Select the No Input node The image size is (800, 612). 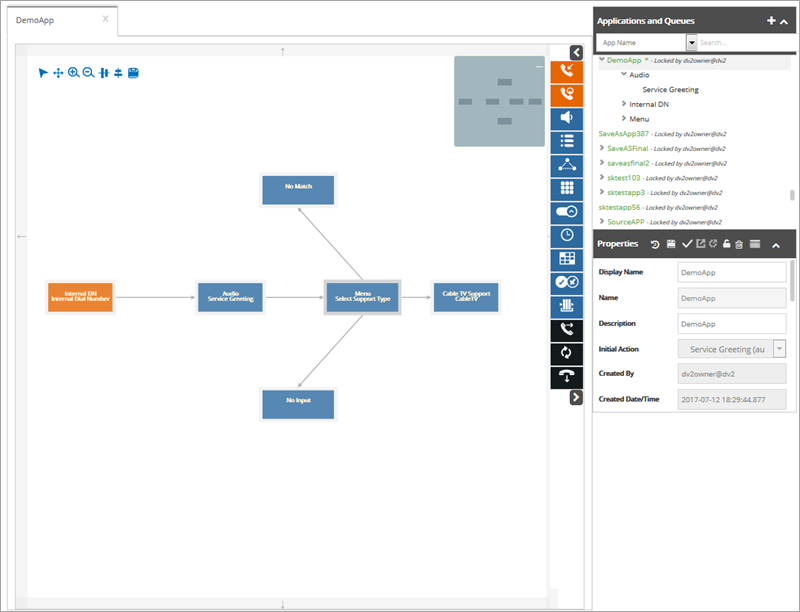click(x=298, y=404)
